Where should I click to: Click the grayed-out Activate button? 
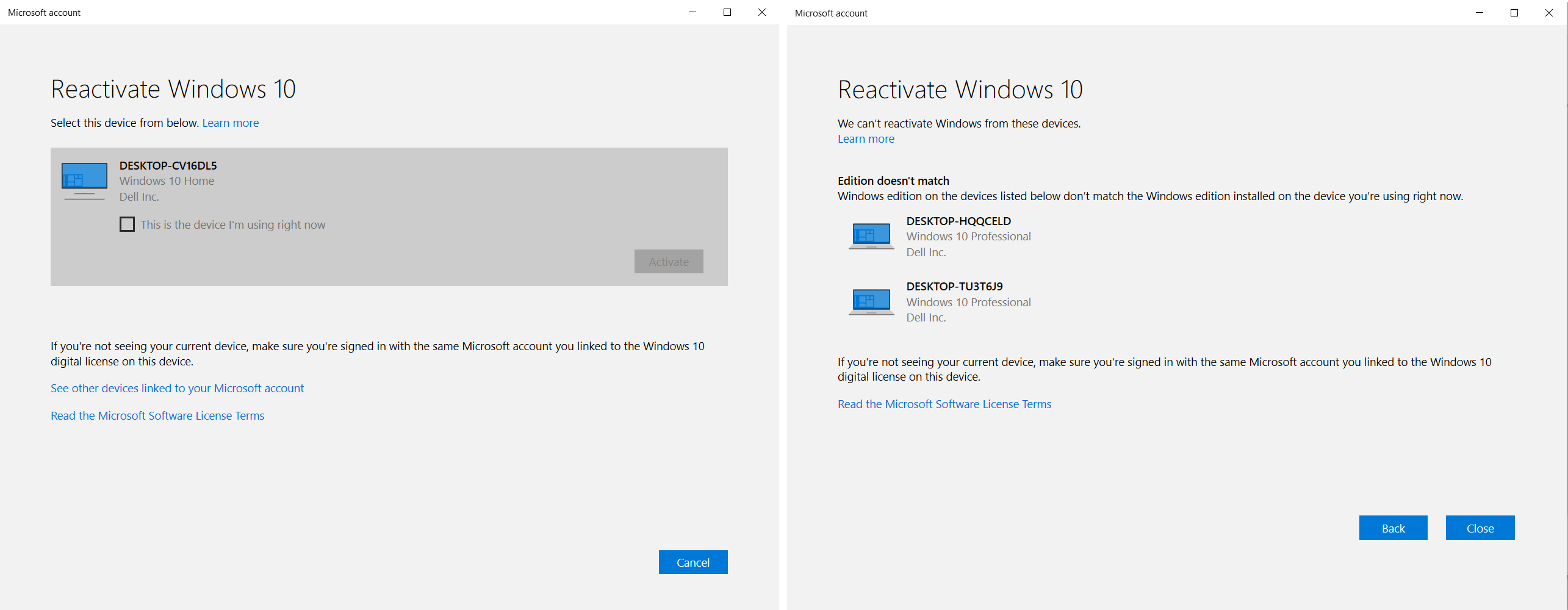pyautogui.click(x=669, y=262)
